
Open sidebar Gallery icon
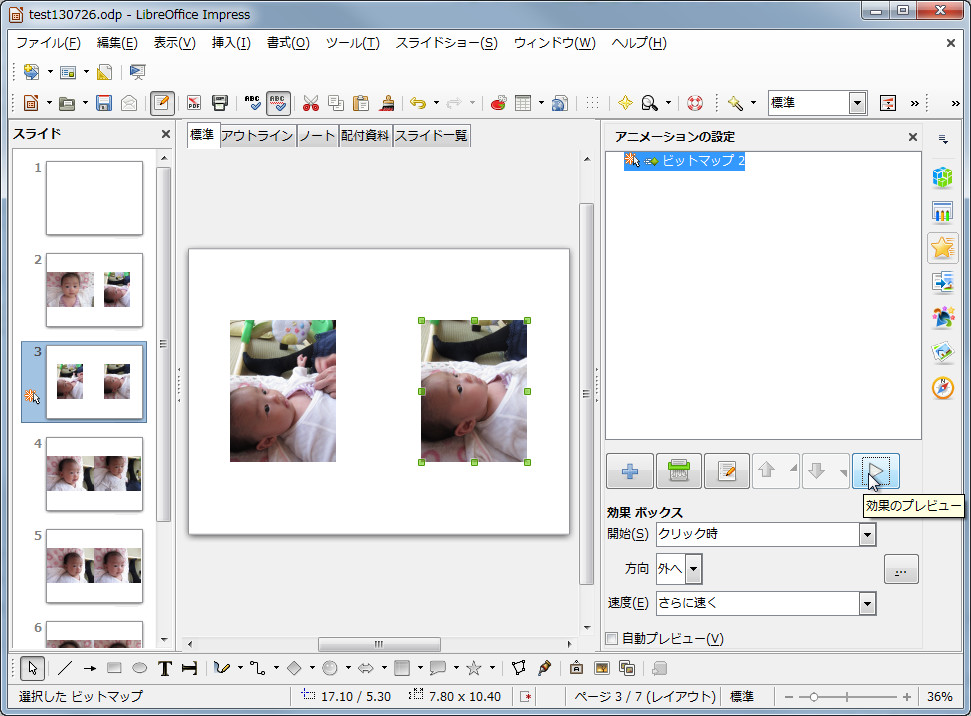943,353
